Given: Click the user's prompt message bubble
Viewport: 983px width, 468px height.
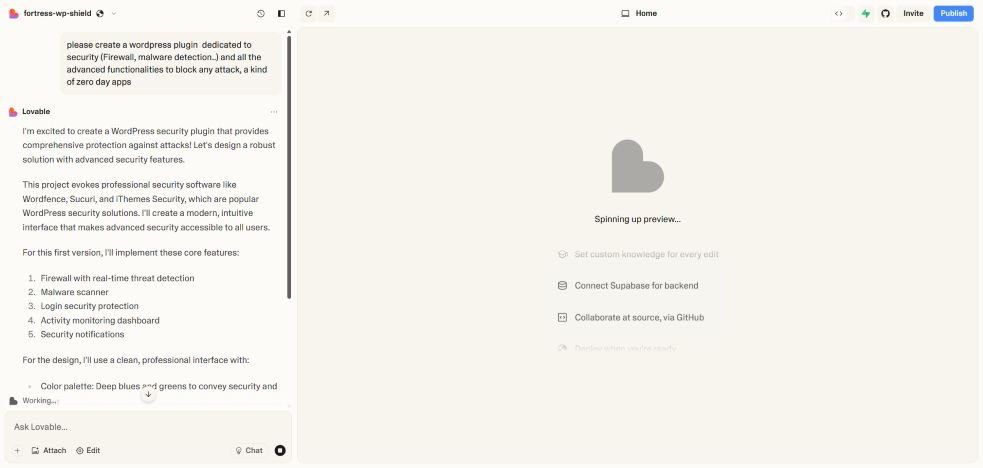Looking at the screenshot, I should (171, 63).
